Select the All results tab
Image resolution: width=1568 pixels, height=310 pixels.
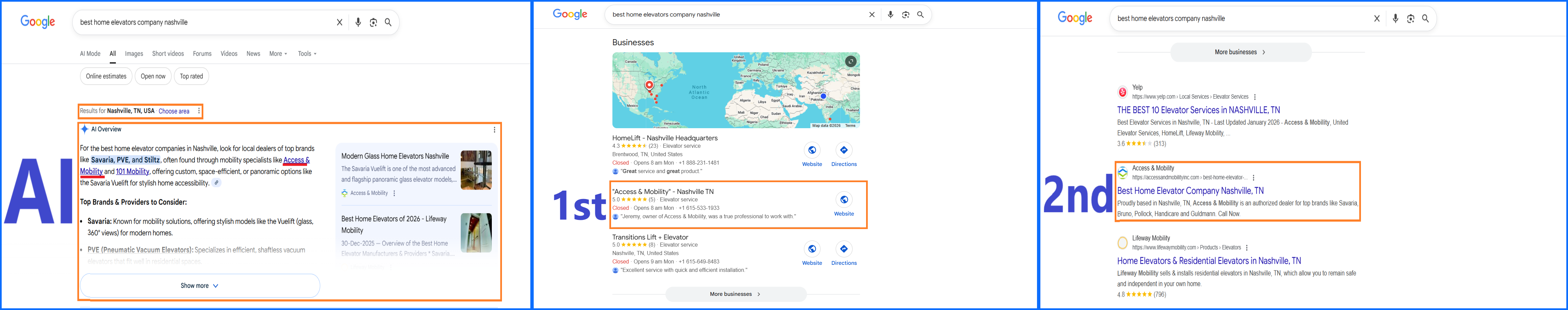112,54
